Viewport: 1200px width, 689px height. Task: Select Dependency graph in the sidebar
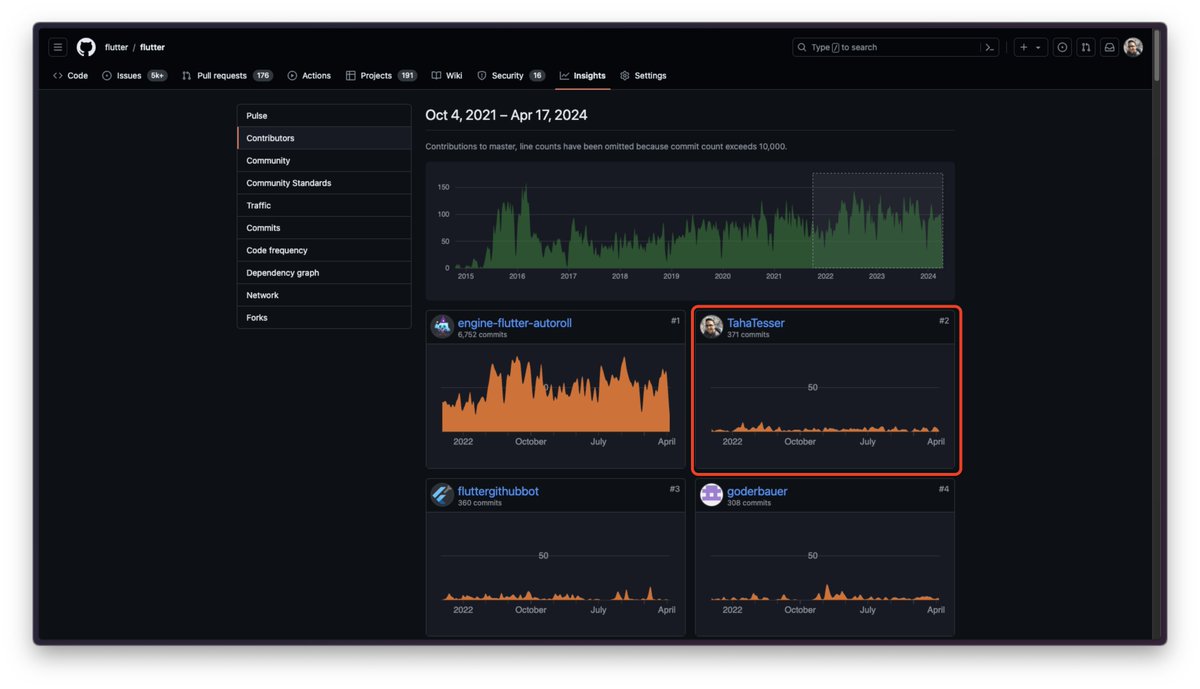[x=324, y=273]
